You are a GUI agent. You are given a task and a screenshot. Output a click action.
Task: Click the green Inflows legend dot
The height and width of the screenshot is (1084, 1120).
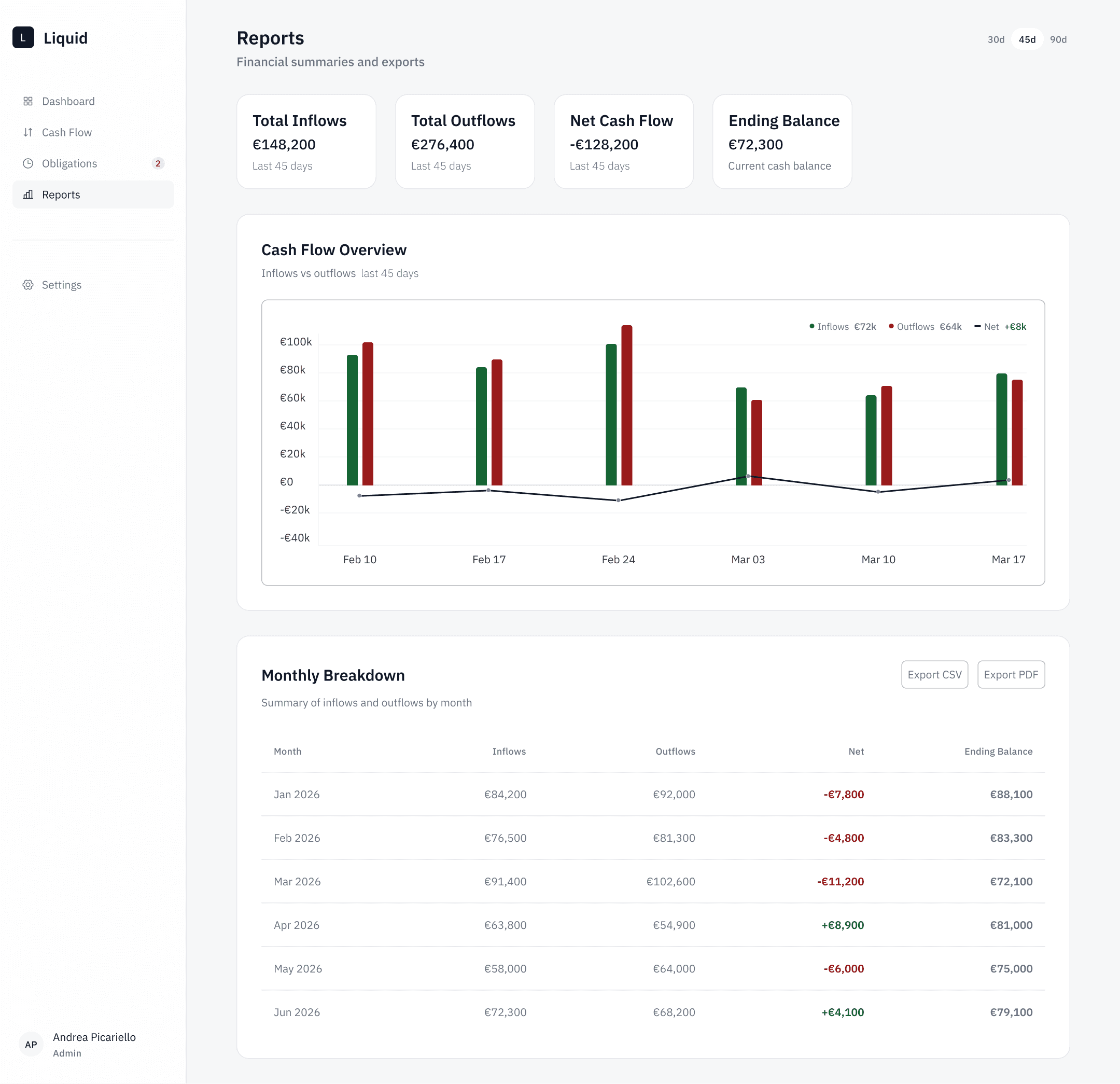(811, 326)
